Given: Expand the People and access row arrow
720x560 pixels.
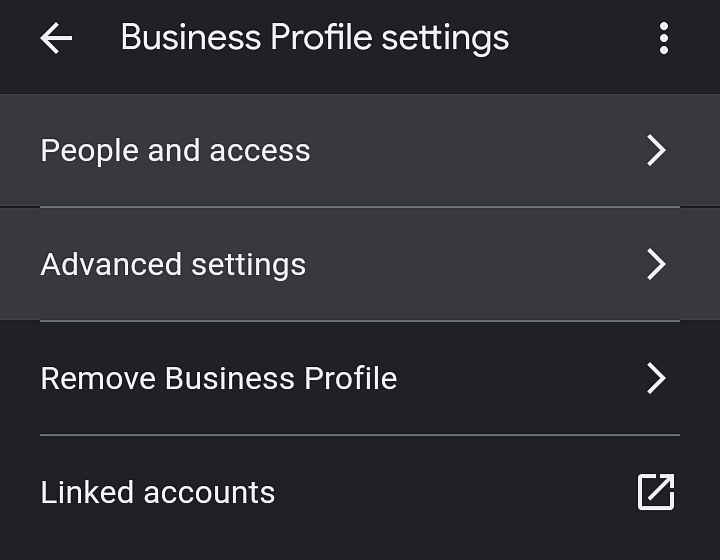Looking at the screenshot, I should point(656,150).
